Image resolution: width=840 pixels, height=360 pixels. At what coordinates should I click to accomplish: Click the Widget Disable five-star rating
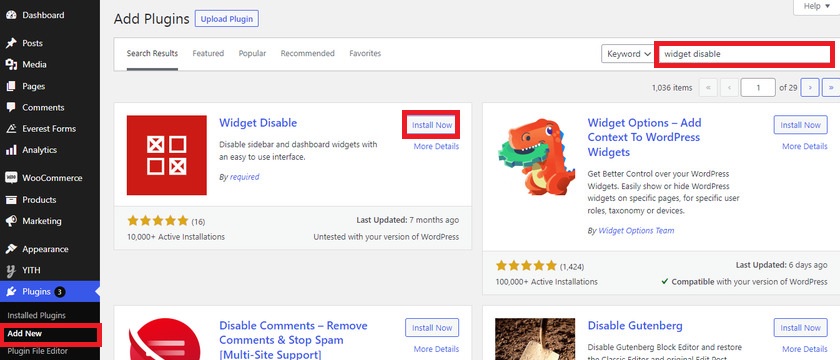pyautogui.click(x=158, y=221)
